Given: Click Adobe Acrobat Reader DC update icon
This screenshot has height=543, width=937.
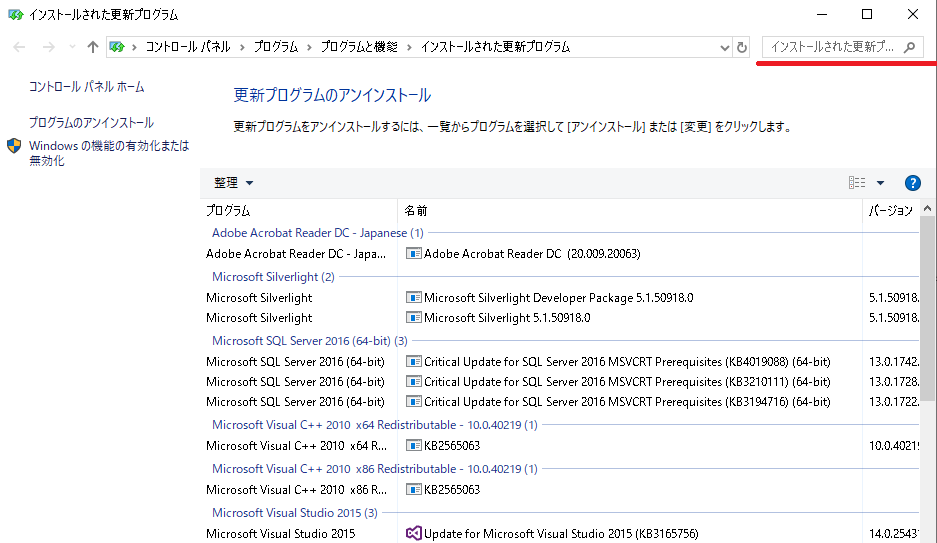Looking at the screenshot, I should tap(414, 253).
